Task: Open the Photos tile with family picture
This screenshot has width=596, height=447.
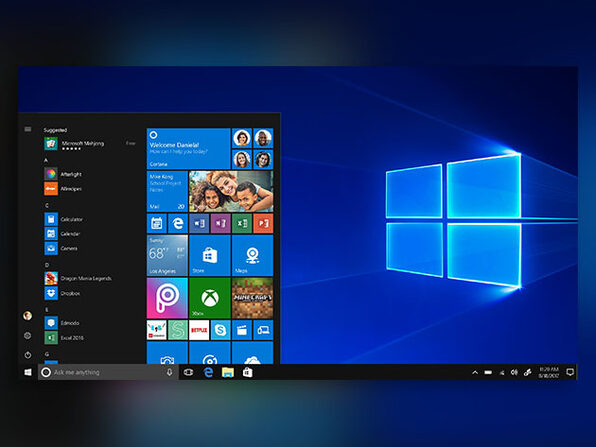Action: point(231,191)
